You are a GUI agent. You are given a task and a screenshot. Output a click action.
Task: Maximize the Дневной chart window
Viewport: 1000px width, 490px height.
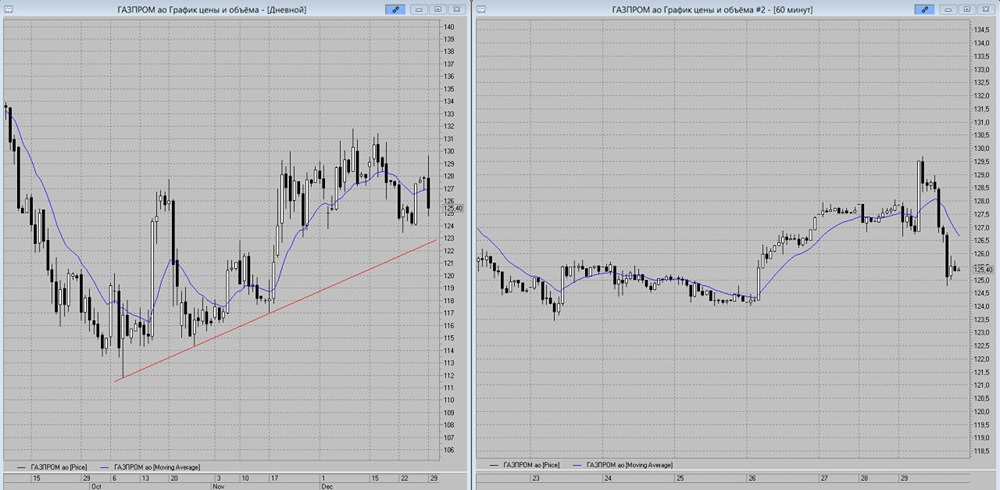[x=438, y=9]
